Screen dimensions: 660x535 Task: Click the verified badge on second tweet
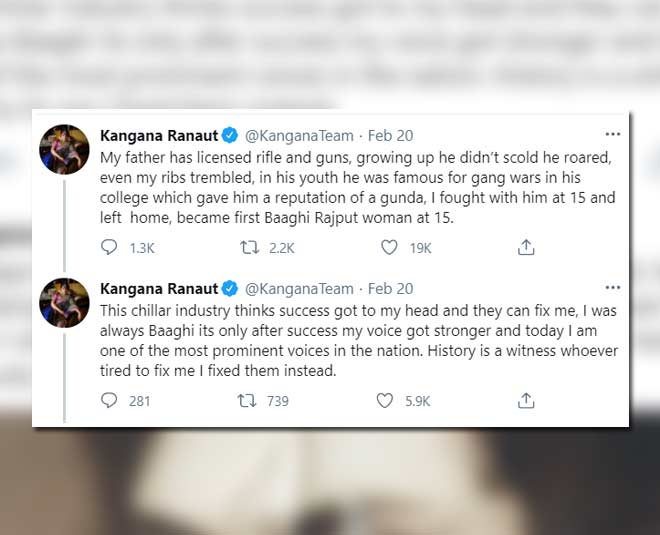click(x=230, y=289)
